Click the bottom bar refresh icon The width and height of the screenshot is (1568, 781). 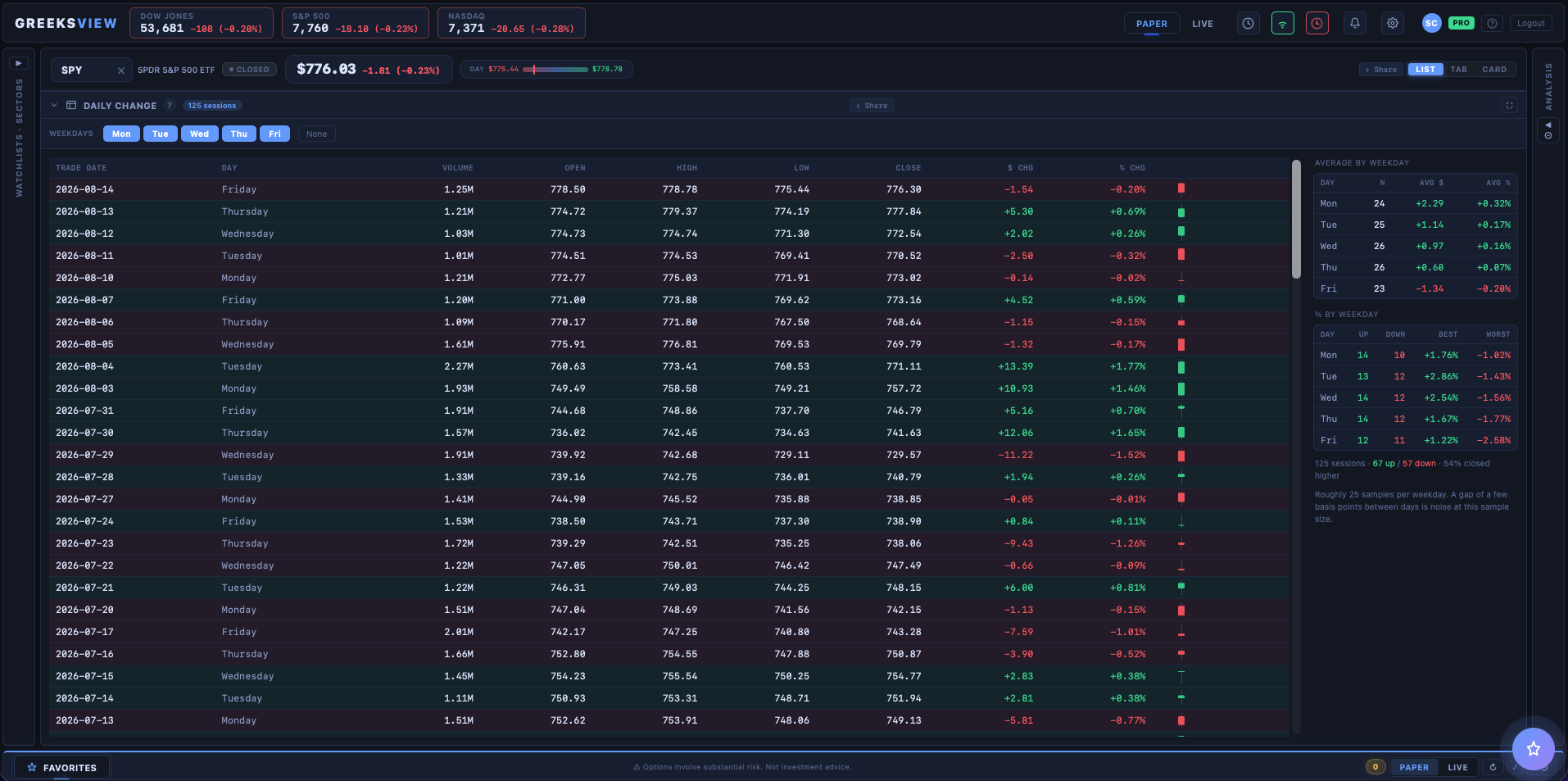point(1493,767)
